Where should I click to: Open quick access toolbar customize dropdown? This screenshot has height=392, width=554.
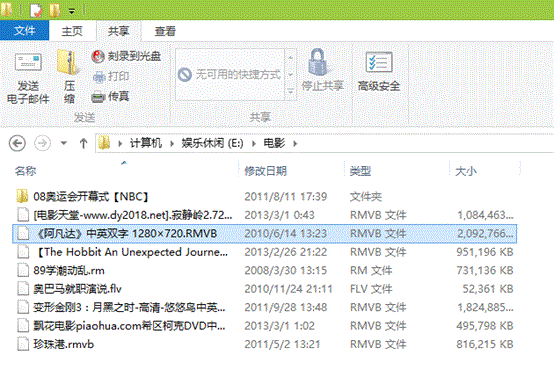tap(72, 11)
